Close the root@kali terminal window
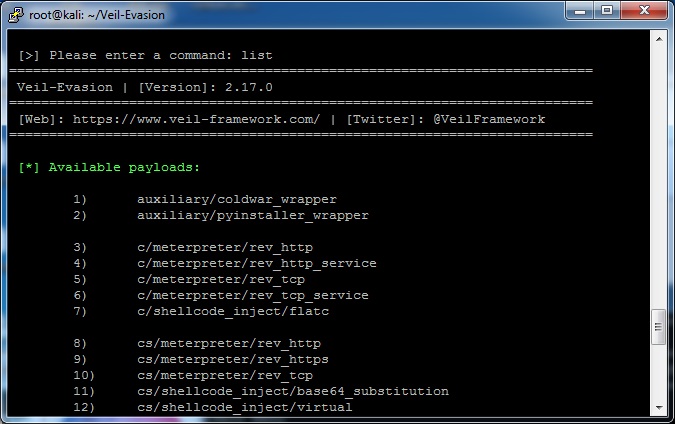Image resolution: width=675 pixels, height=424 pixels. [x=644, y=10]
